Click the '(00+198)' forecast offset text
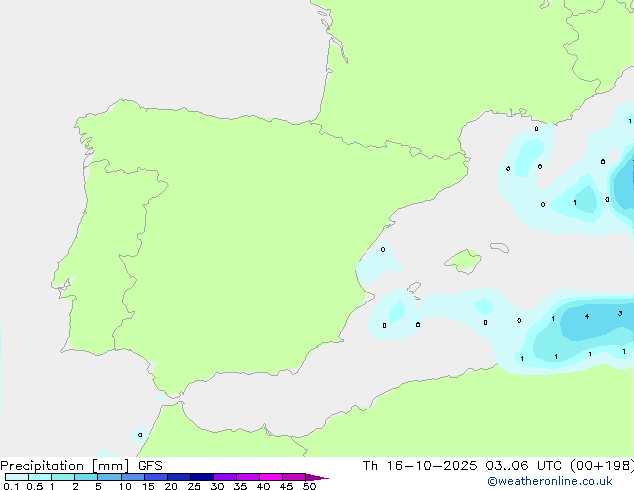Viewport: 634px width, 490px height. point(602,466)
